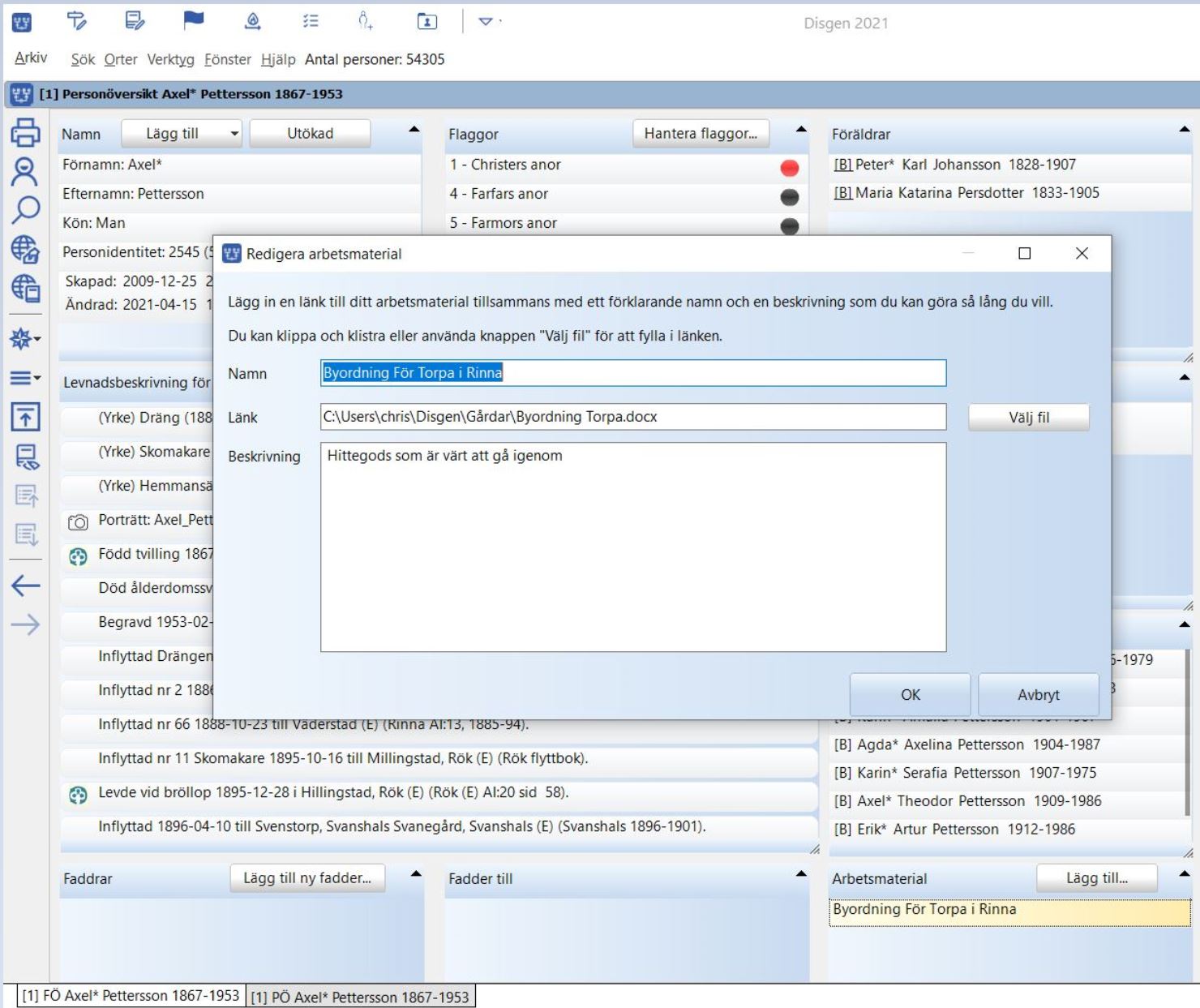Open the star-shaped dropdown in left sidebar
This screenshot has height=1008, width=1200.
click(25, 339)
